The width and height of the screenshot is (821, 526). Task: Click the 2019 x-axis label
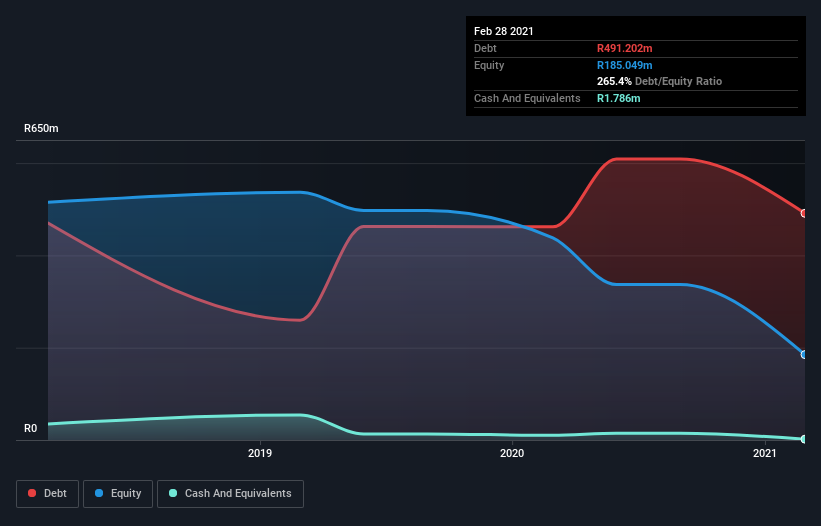260,453
